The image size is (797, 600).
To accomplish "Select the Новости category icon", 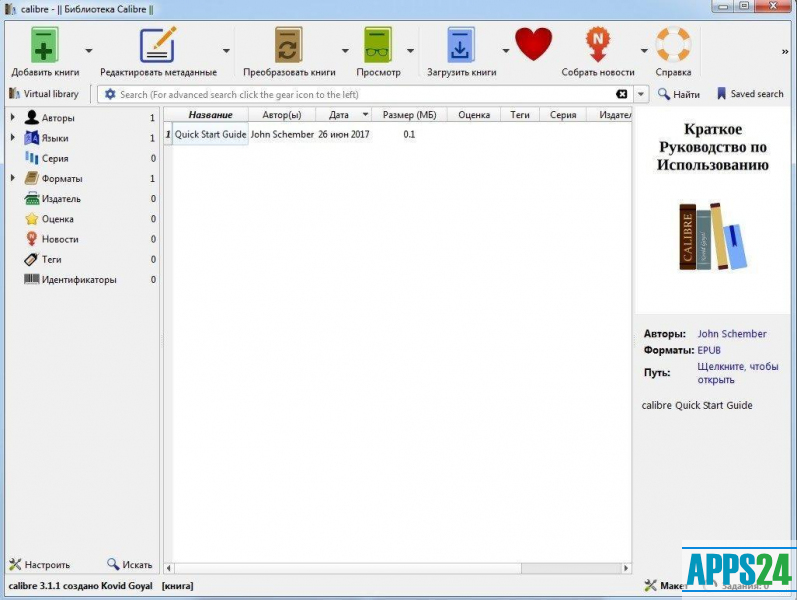I will click(x=32, y=238).
